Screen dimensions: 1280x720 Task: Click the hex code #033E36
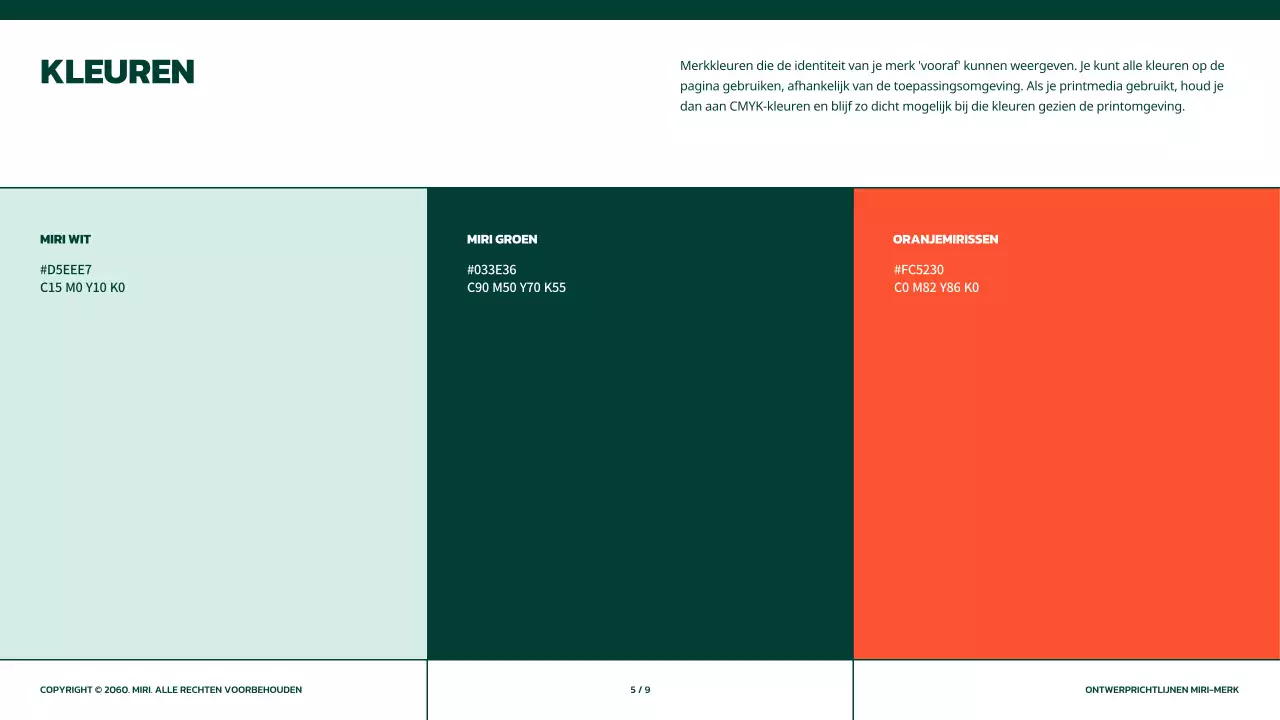492,269
